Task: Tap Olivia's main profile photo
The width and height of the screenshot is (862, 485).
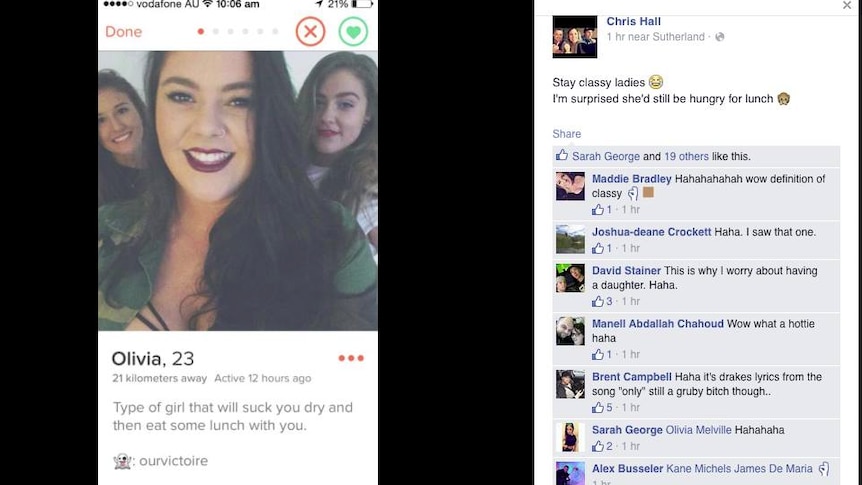Action: tap(237, 191)
